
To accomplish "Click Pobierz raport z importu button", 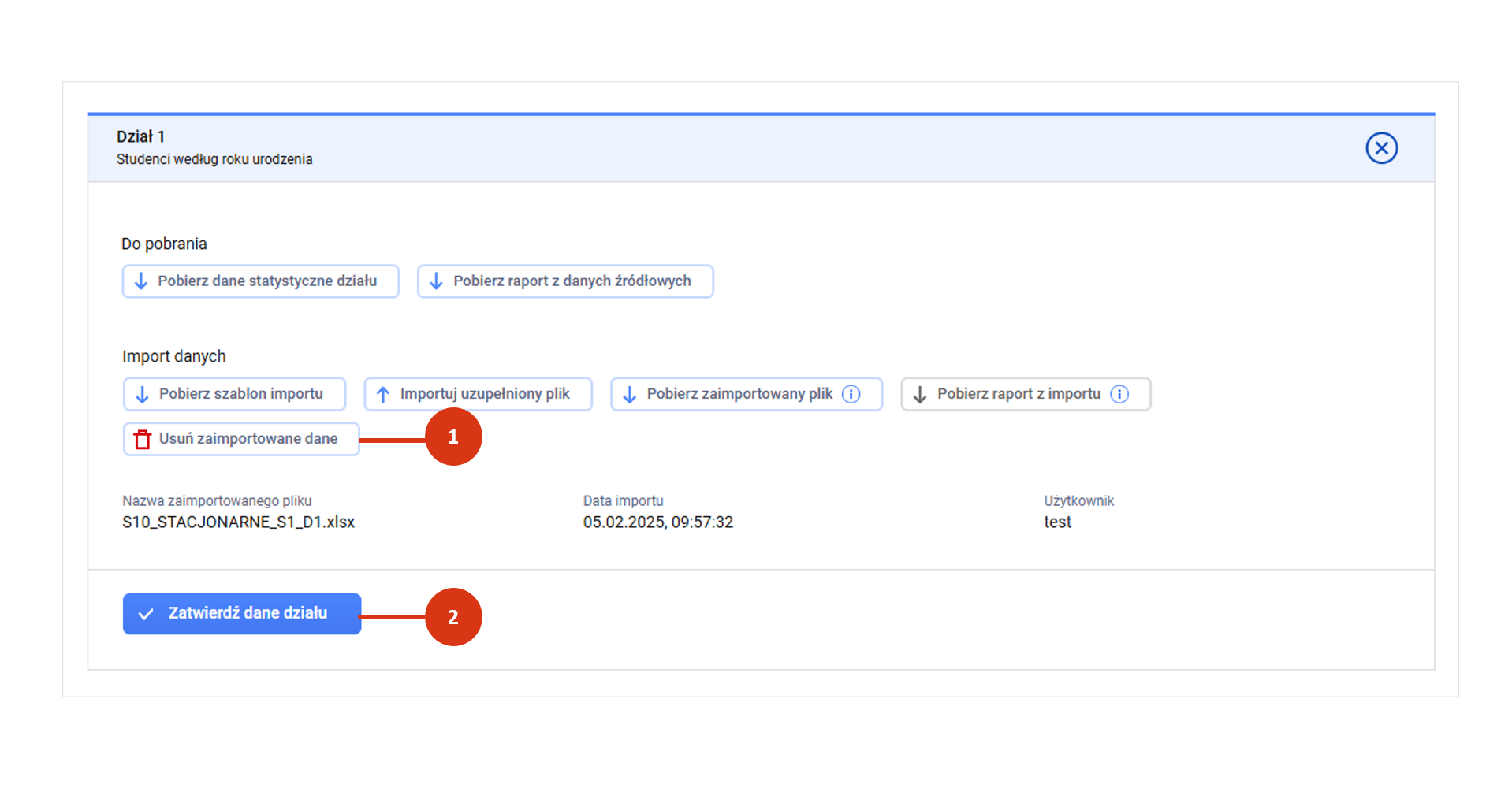I will [1026, 394].
